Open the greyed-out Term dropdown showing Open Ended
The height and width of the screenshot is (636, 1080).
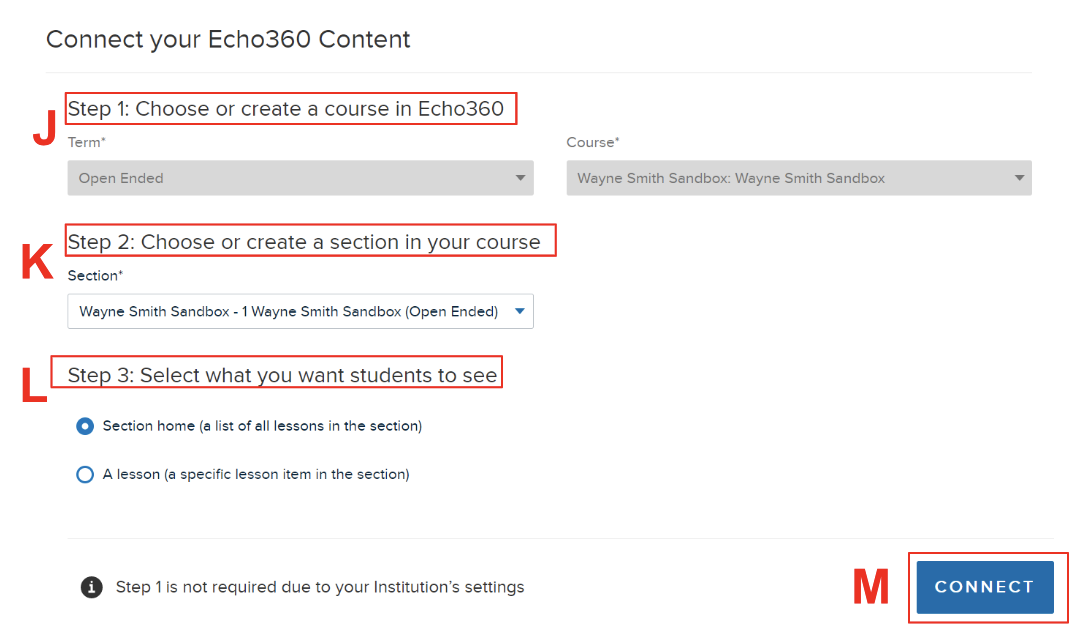(300, 178)
